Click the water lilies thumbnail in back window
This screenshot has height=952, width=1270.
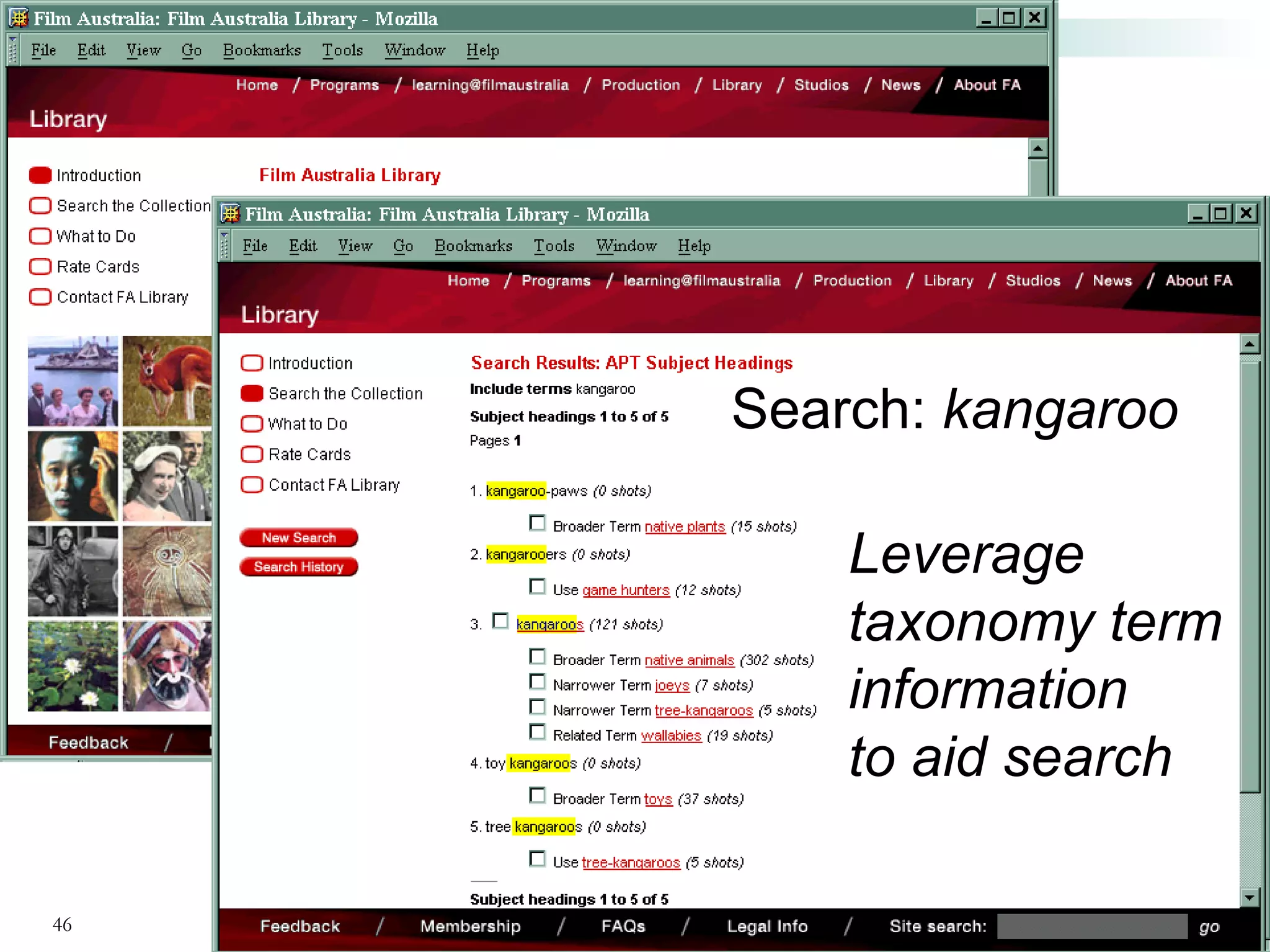[x=73, y=666]
